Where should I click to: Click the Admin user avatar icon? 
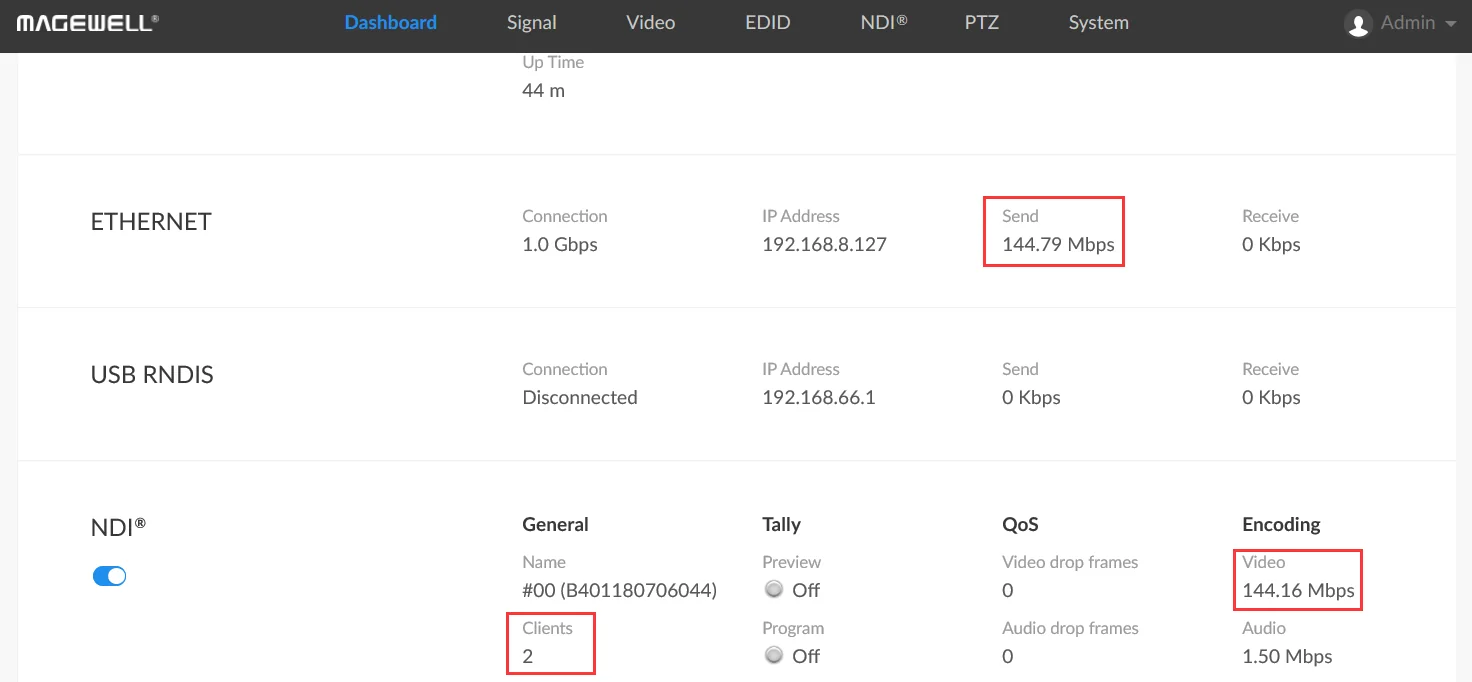click(1358, 24)
